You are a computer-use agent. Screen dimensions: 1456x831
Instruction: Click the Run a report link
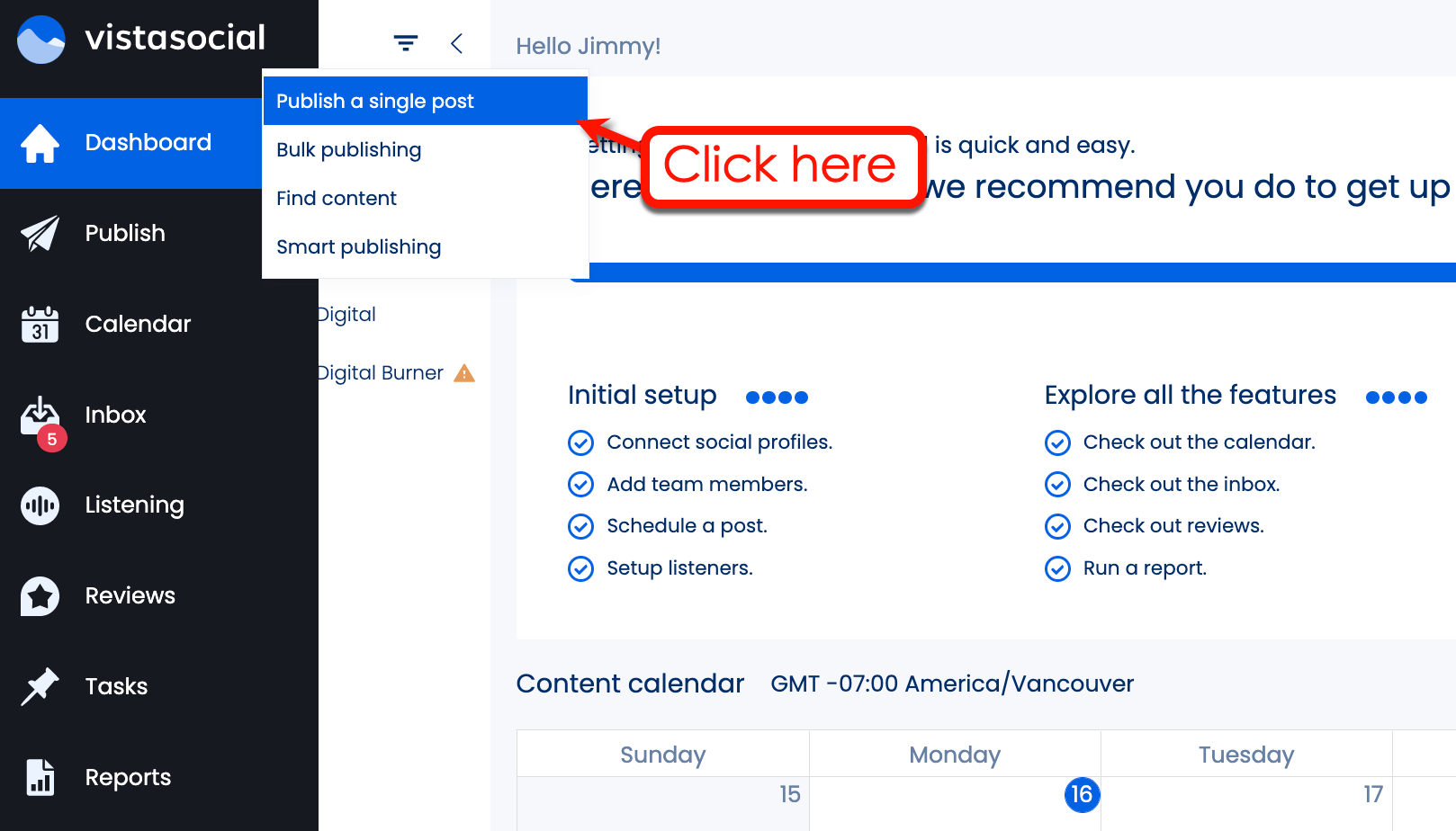click(x=1144, y=567)
